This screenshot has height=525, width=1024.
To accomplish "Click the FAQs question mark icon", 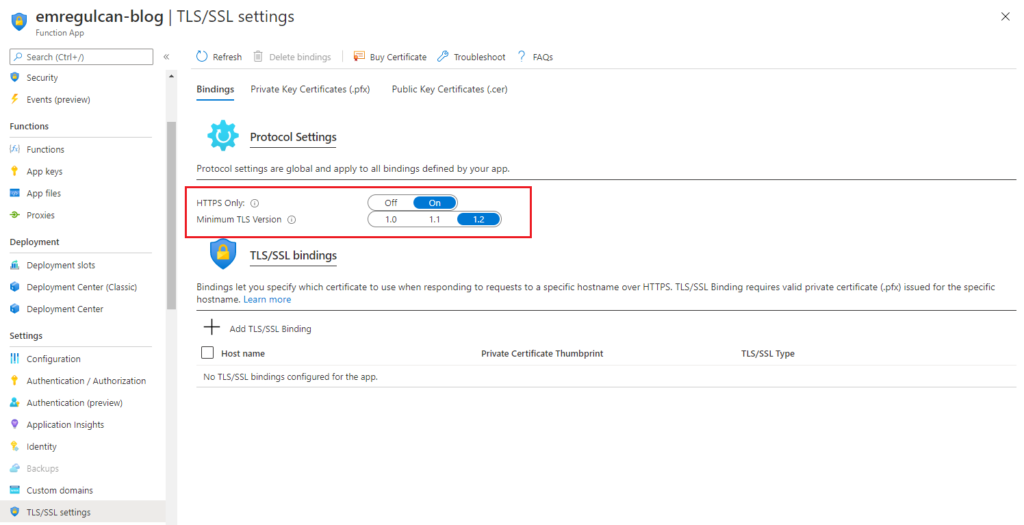I will 521,57.
